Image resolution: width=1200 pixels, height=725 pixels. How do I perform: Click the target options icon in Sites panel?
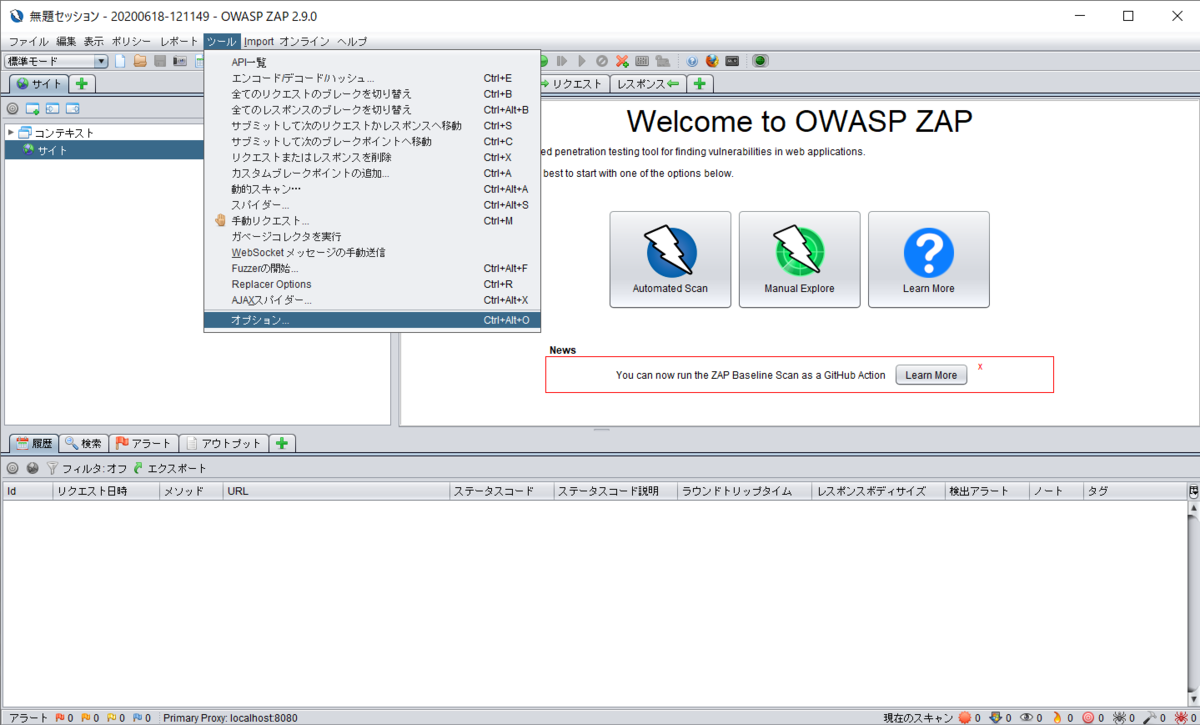click(x=12, y=108)
